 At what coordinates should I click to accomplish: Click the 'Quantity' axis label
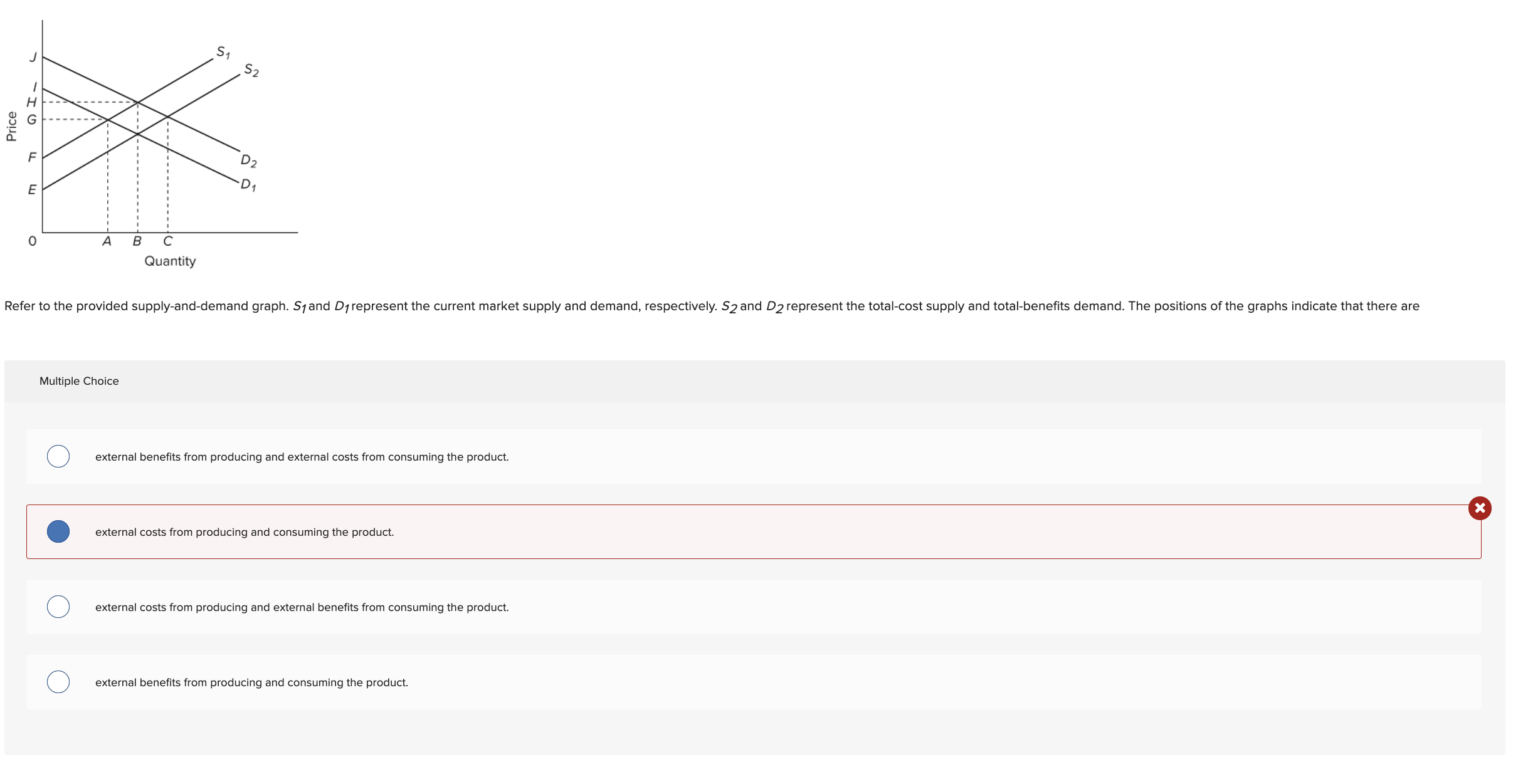pos(170,261)
